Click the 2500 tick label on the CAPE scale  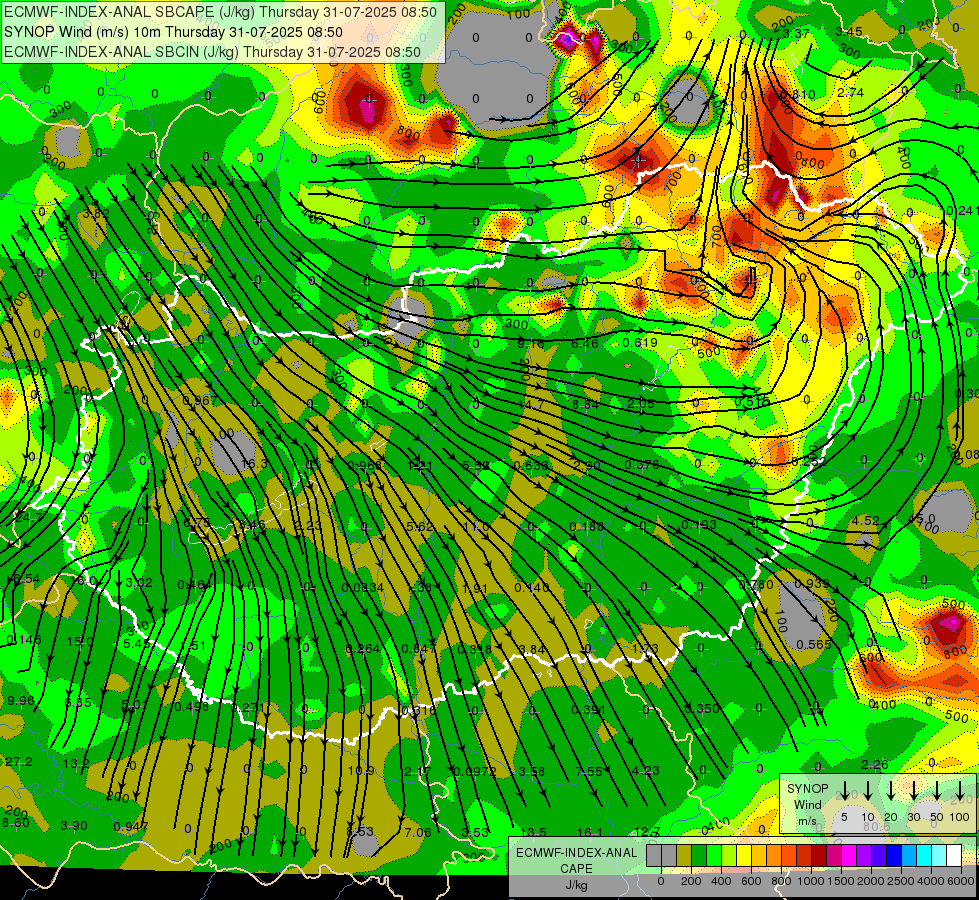[900, 881]
